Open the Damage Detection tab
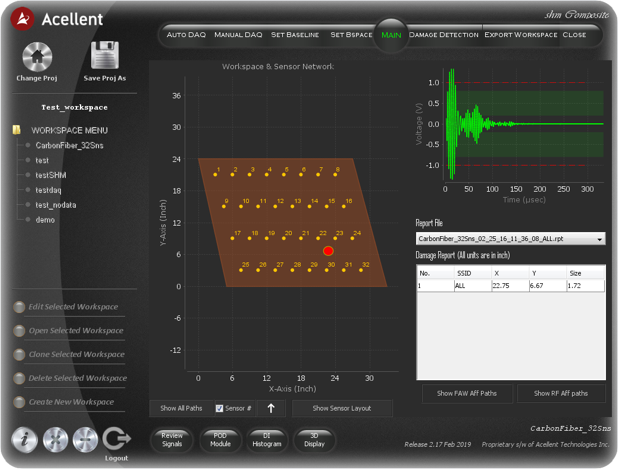 (444, 35)
